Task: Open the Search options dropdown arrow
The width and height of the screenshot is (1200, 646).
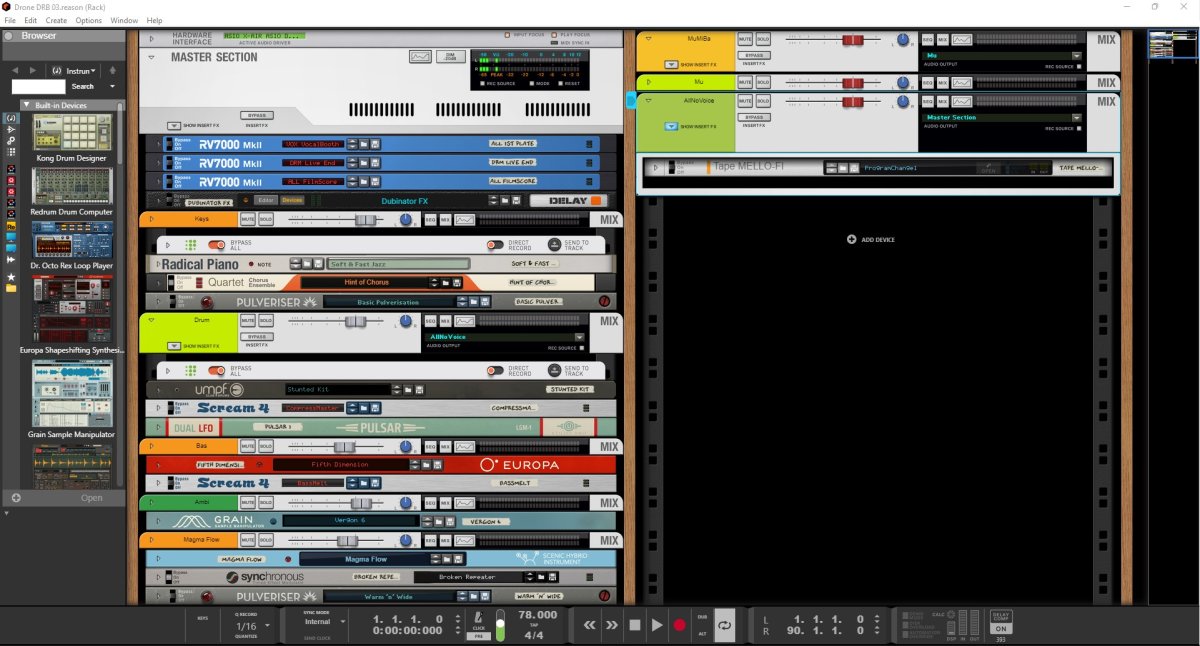Action: point(112,87)
